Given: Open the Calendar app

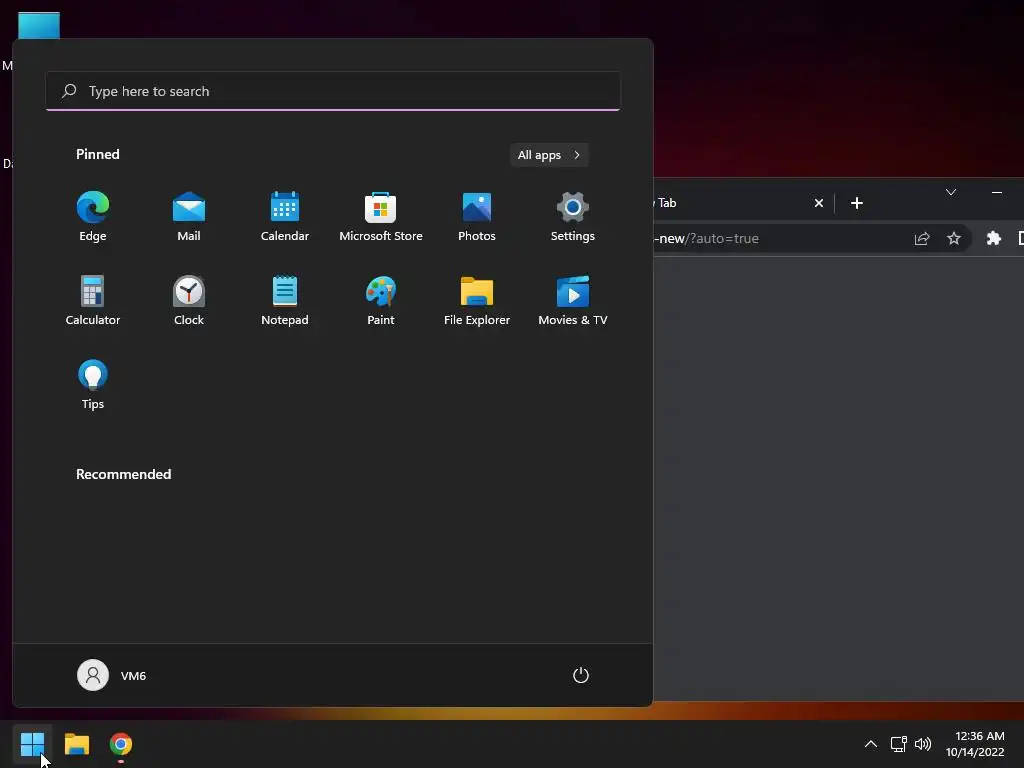Looking at the screenshot, I should point(285,217).
